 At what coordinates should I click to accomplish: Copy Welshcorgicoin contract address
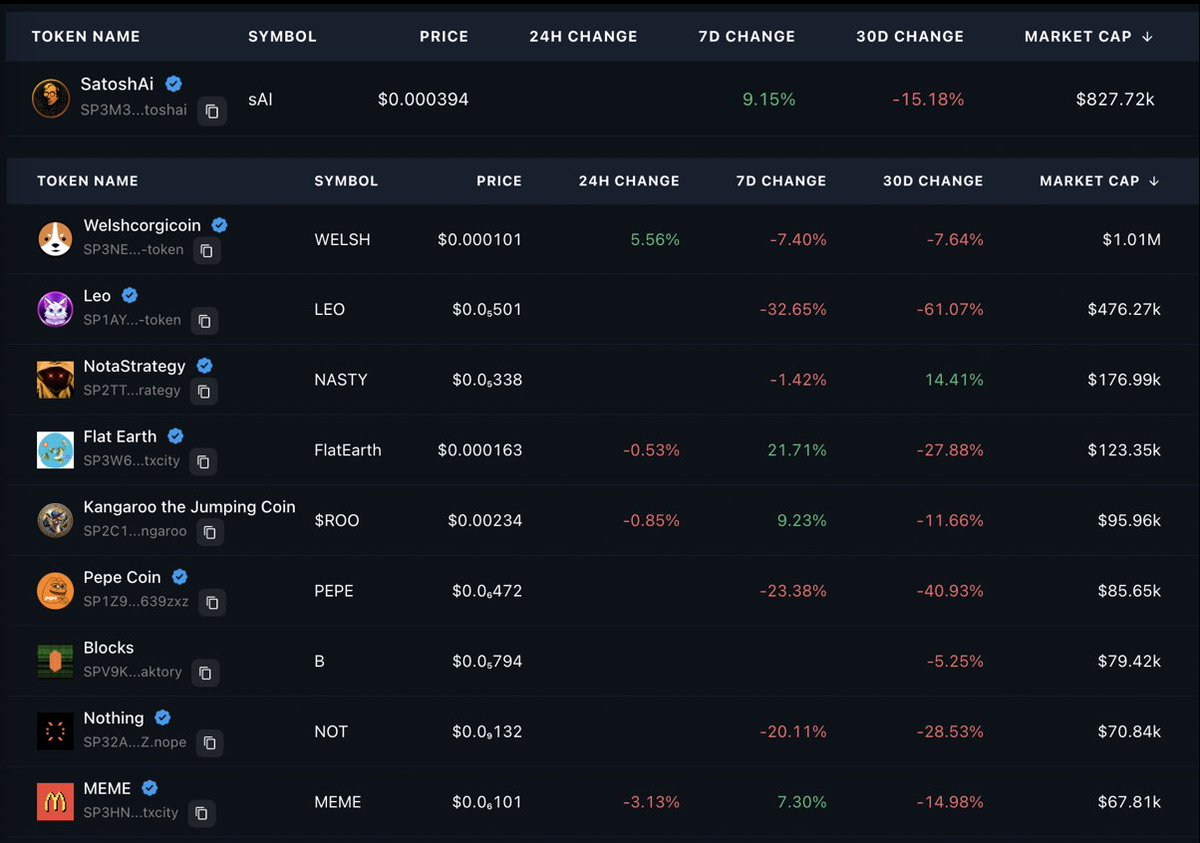207,251
